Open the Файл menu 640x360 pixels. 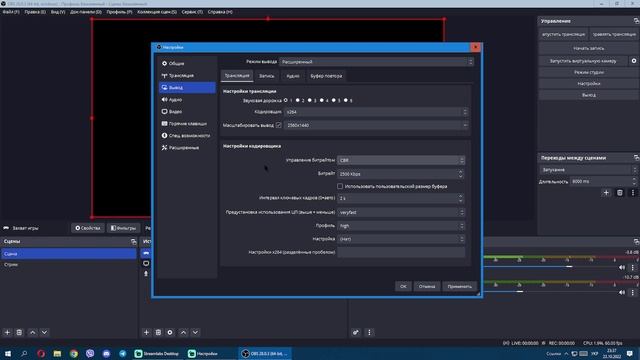pyautogui.click(x=11, y=12)
